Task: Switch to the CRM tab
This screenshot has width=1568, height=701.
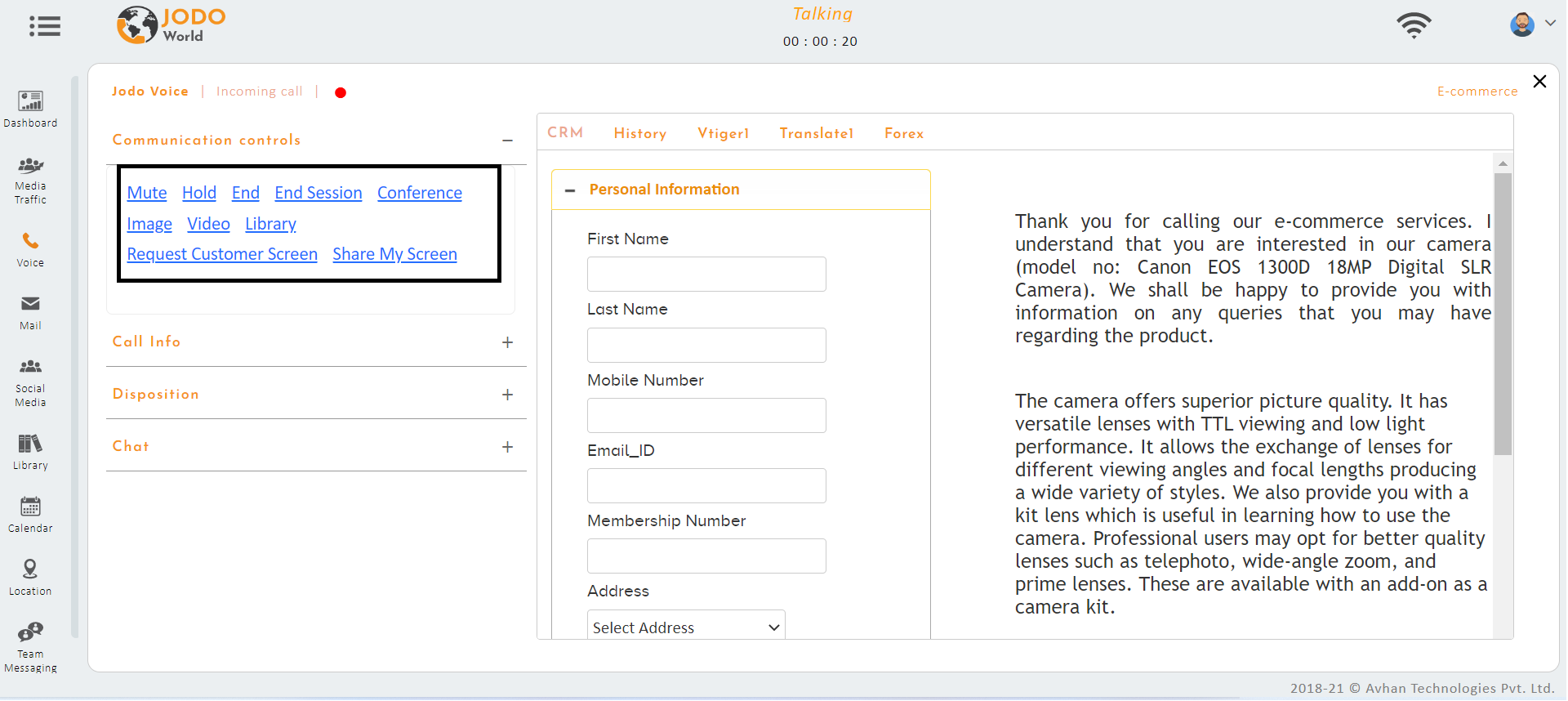Action: pos(565,132)
